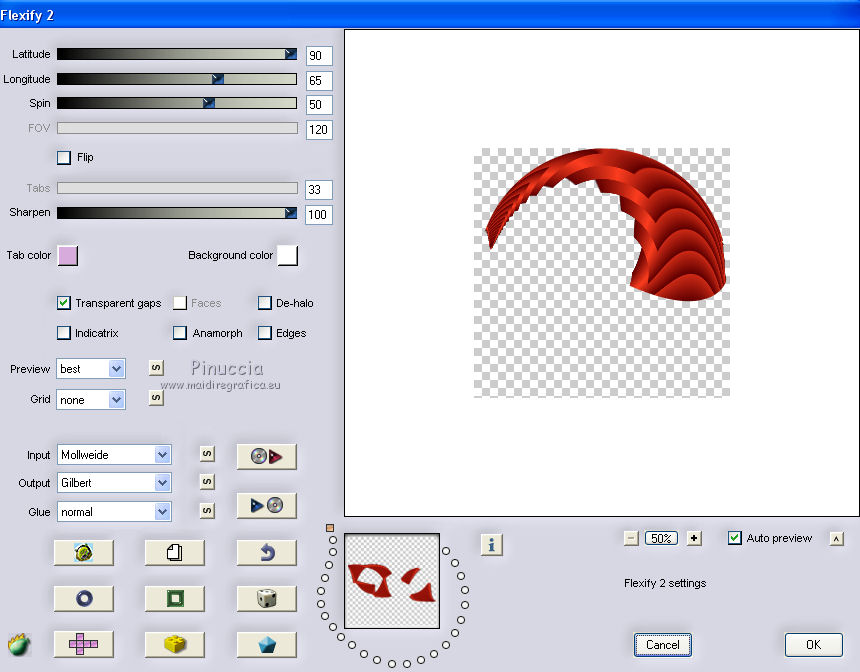Image resolution: width=860 pixels, height=672 pixels.
Task: Click the copy pages icon button
Action: point(174,552)
